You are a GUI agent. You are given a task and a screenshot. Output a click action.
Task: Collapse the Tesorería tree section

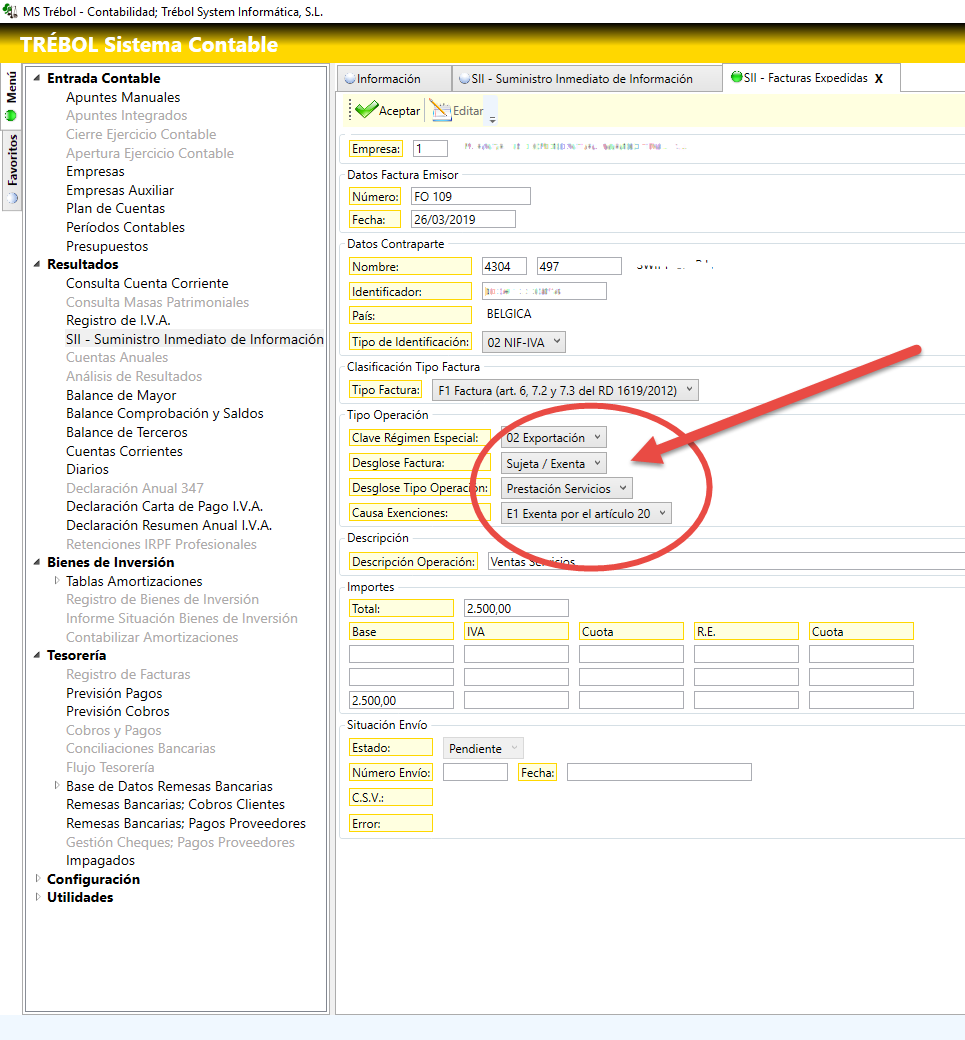(x=37, y=655)
